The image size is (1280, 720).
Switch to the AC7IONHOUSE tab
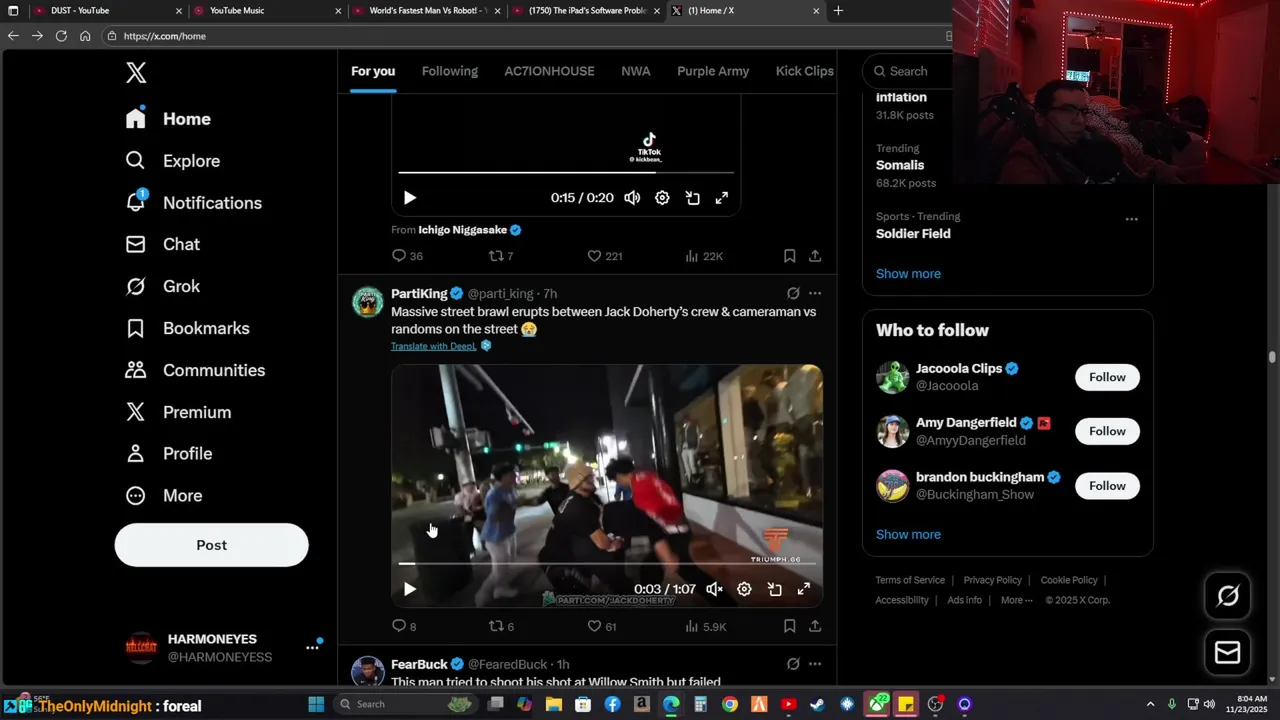pyautogui.click(x=549, y=71)
